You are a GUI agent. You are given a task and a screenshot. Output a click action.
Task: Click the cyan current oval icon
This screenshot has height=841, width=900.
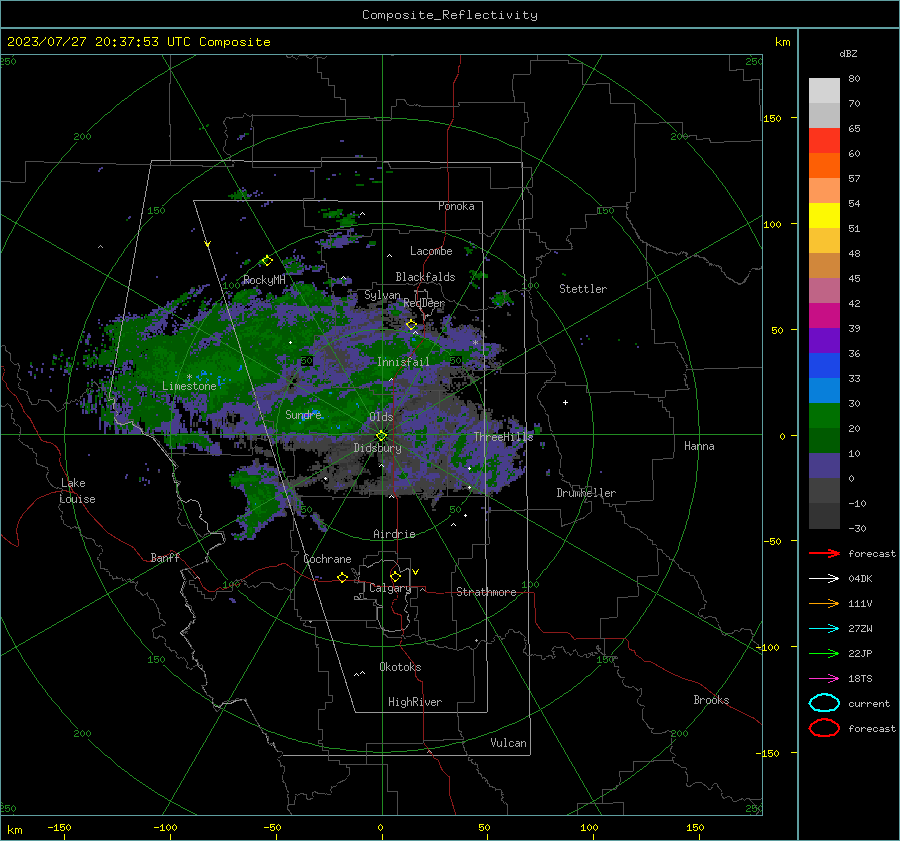pyautogui.click(x=824, y=703)
